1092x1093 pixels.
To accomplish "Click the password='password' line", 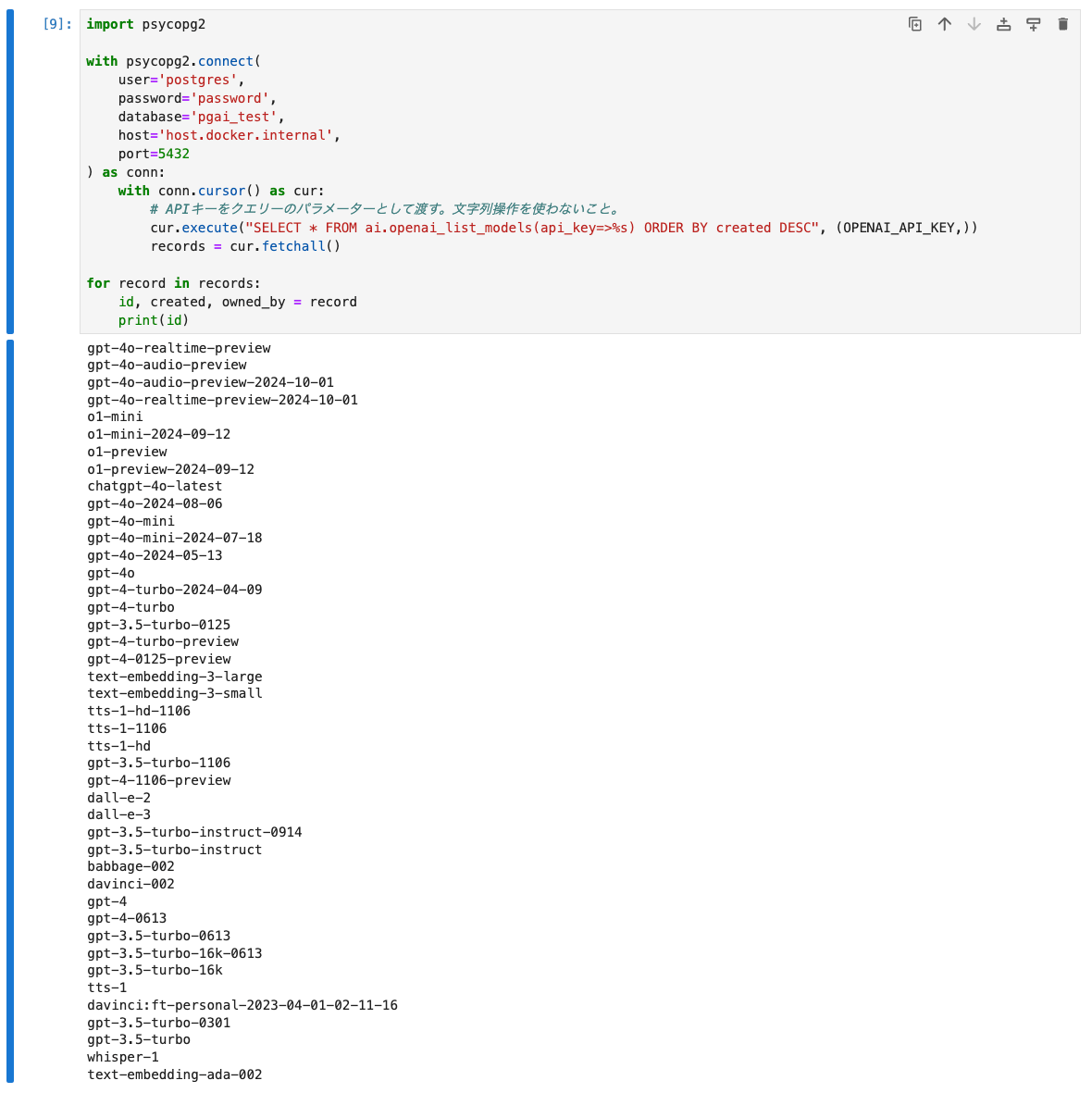I will point(197,98).
